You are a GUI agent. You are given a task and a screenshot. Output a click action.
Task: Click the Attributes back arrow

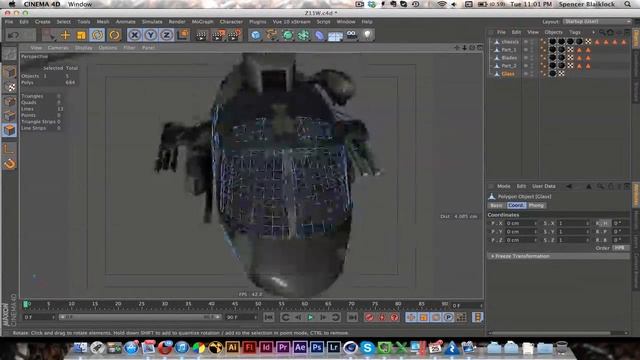(x=569, y=186)
